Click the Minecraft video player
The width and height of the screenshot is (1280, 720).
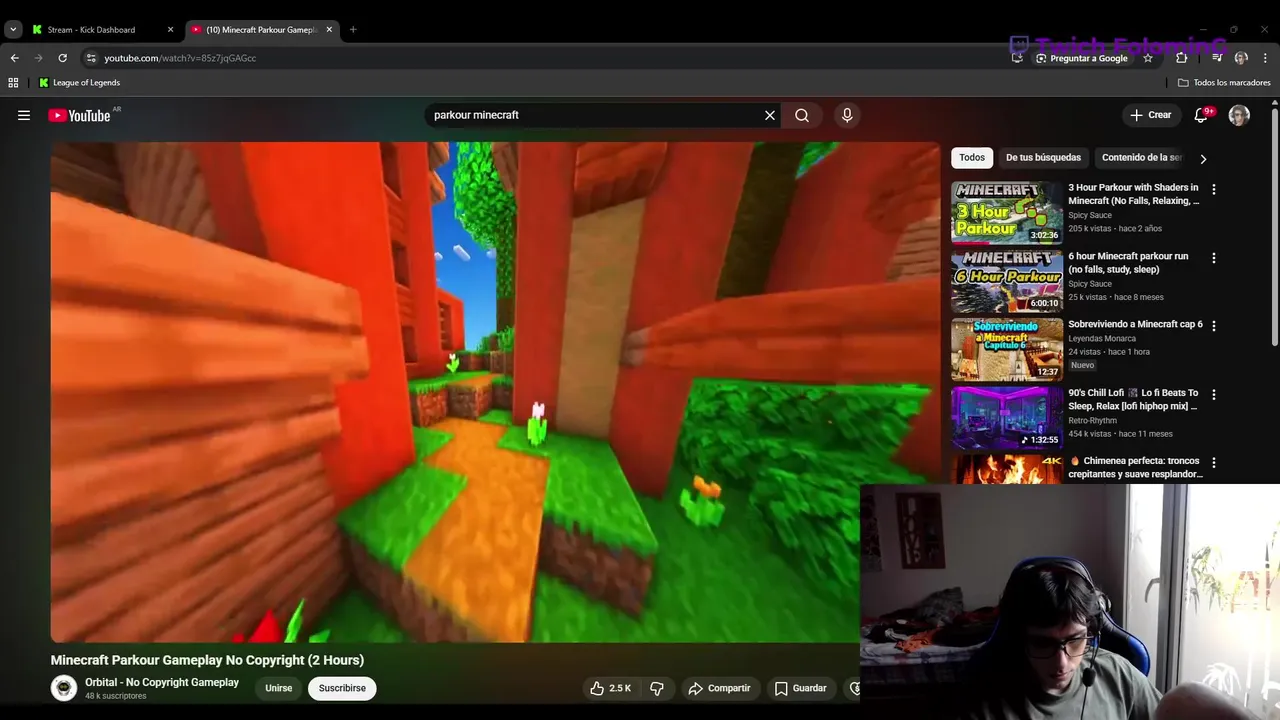[496, 392]
